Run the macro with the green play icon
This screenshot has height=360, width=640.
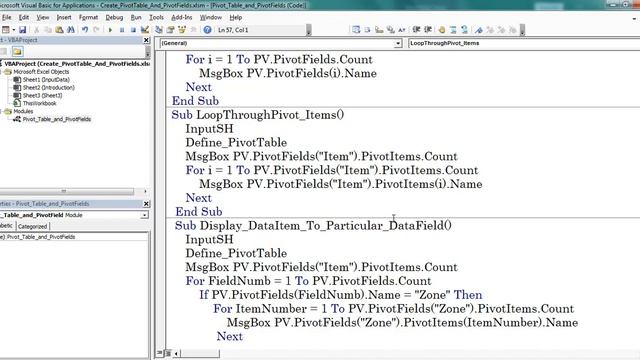[110, 30]
